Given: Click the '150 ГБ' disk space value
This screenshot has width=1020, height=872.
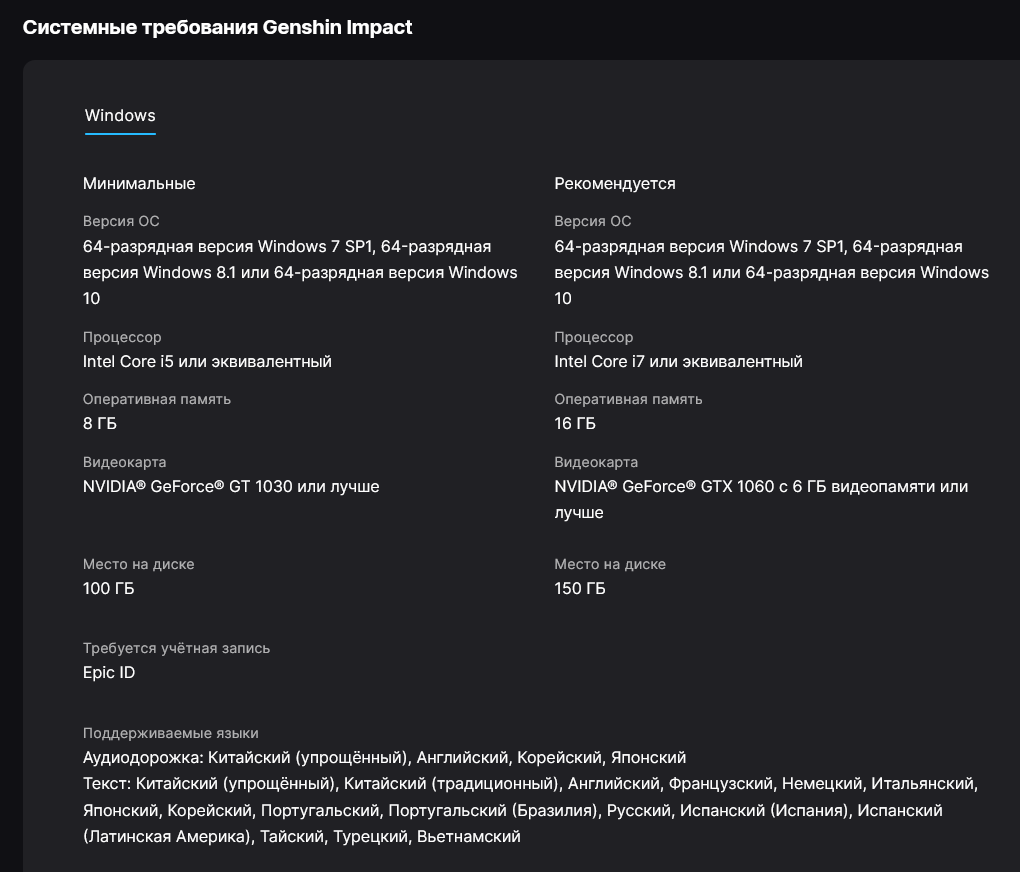Looking at the screenshot, I should 580,588.
